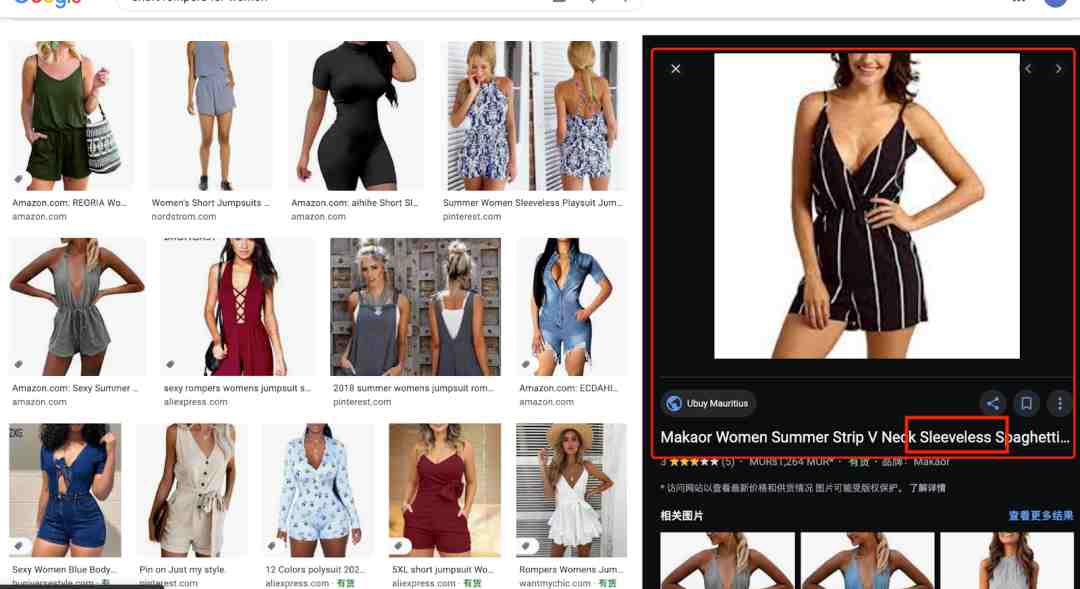Viewport: 1080px width, 589px height.
Task: Open the first related image under 相关图片
Action: coord(727,560)
